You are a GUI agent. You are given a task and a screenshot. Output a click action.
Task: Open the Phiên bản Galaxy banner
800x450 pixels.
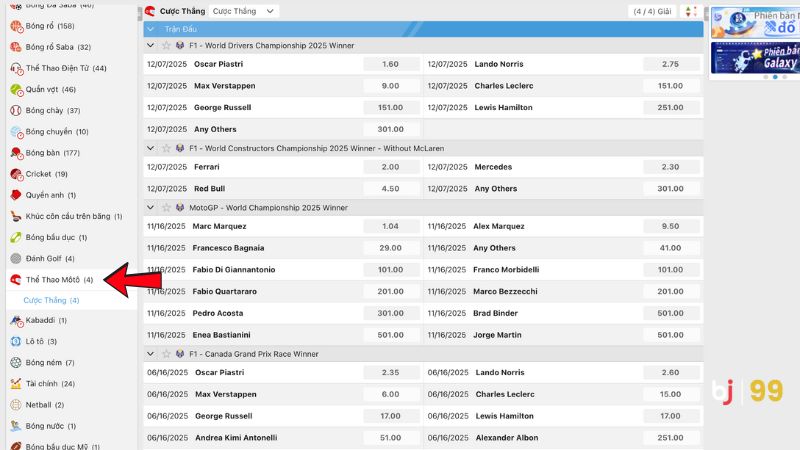coord(756,58)
